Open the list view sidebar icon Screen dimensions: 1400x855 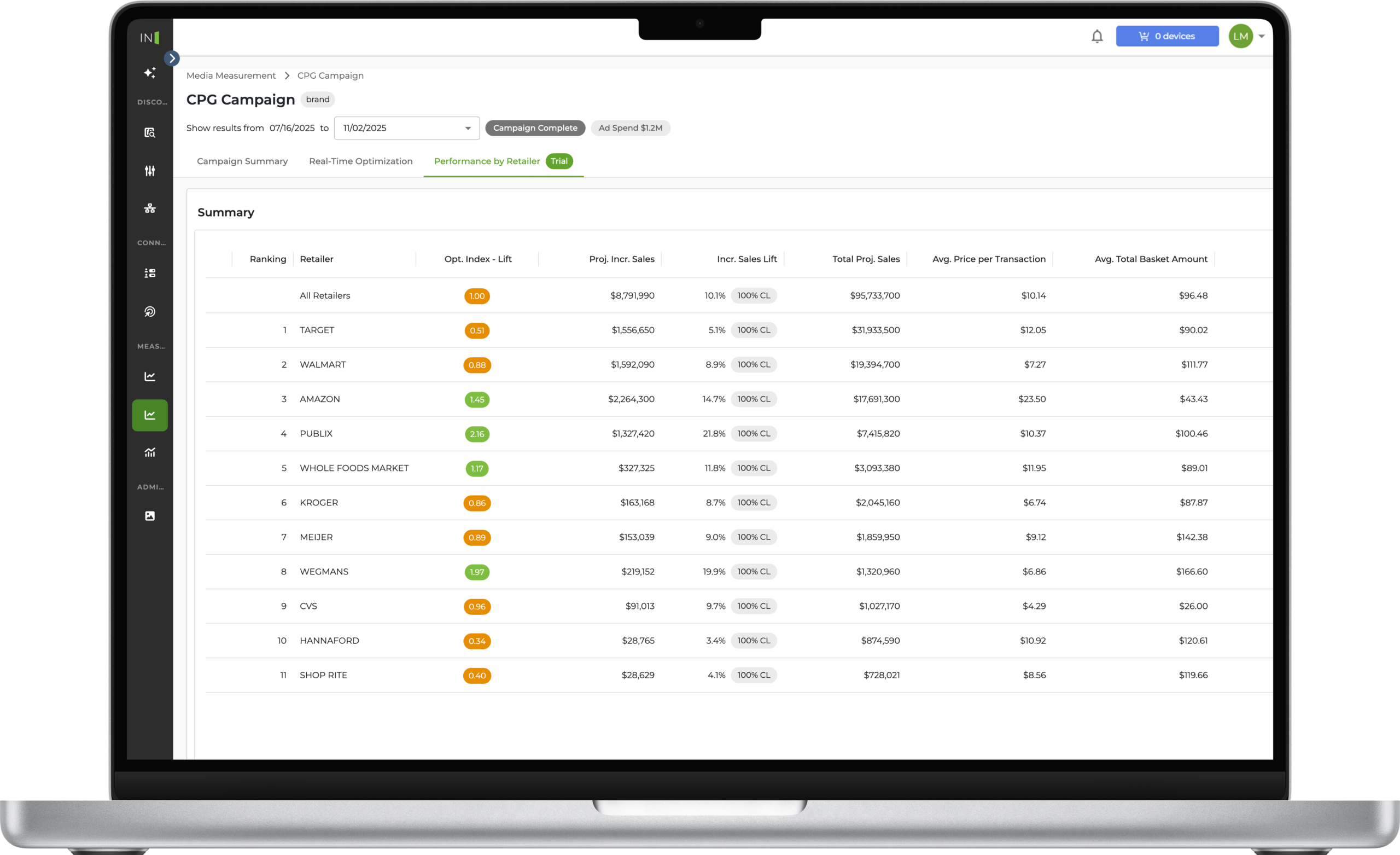coord(149,274)
